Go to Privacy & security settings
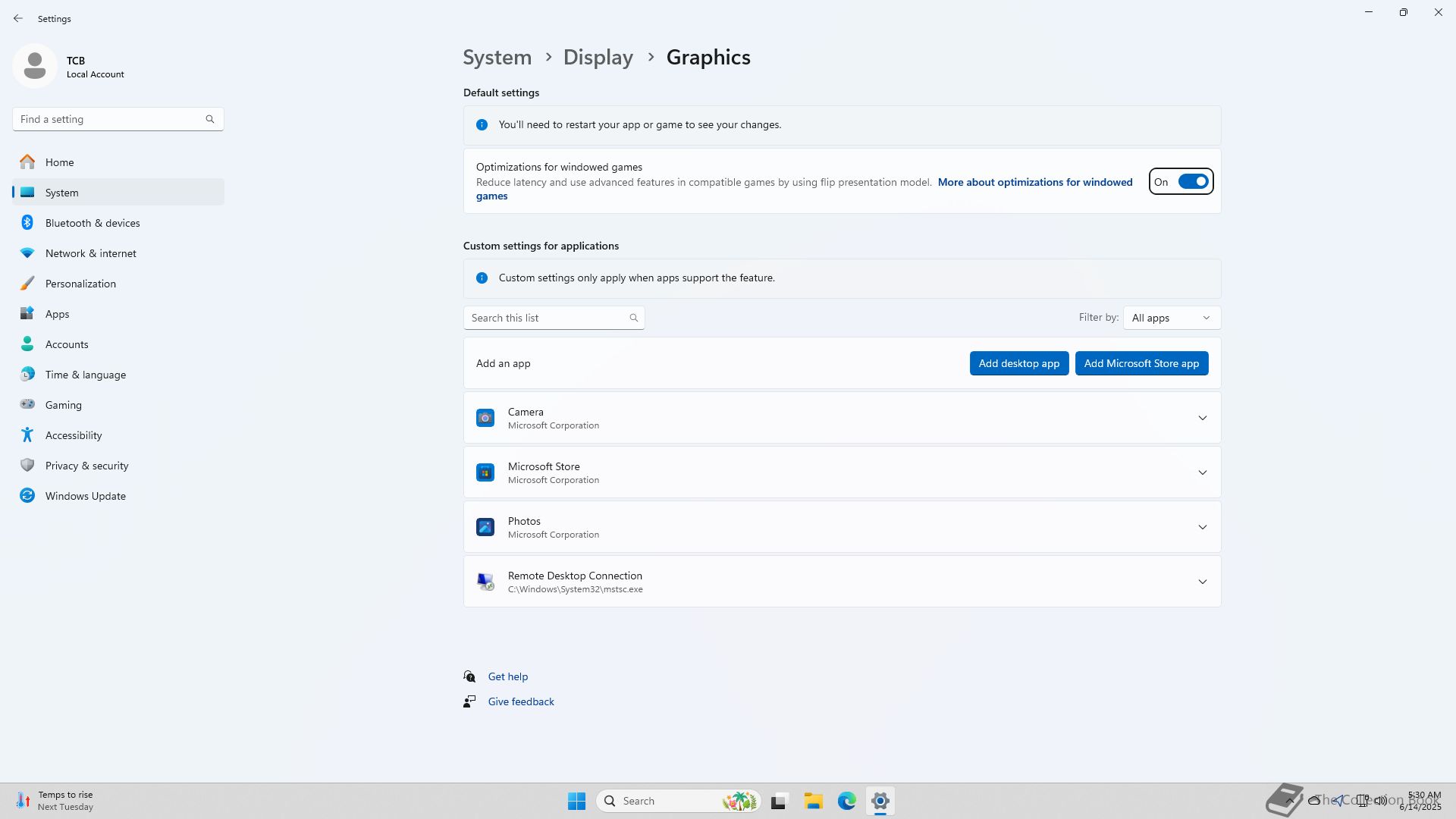Viewport: 1456px width, 819px height. coord(86,466)
